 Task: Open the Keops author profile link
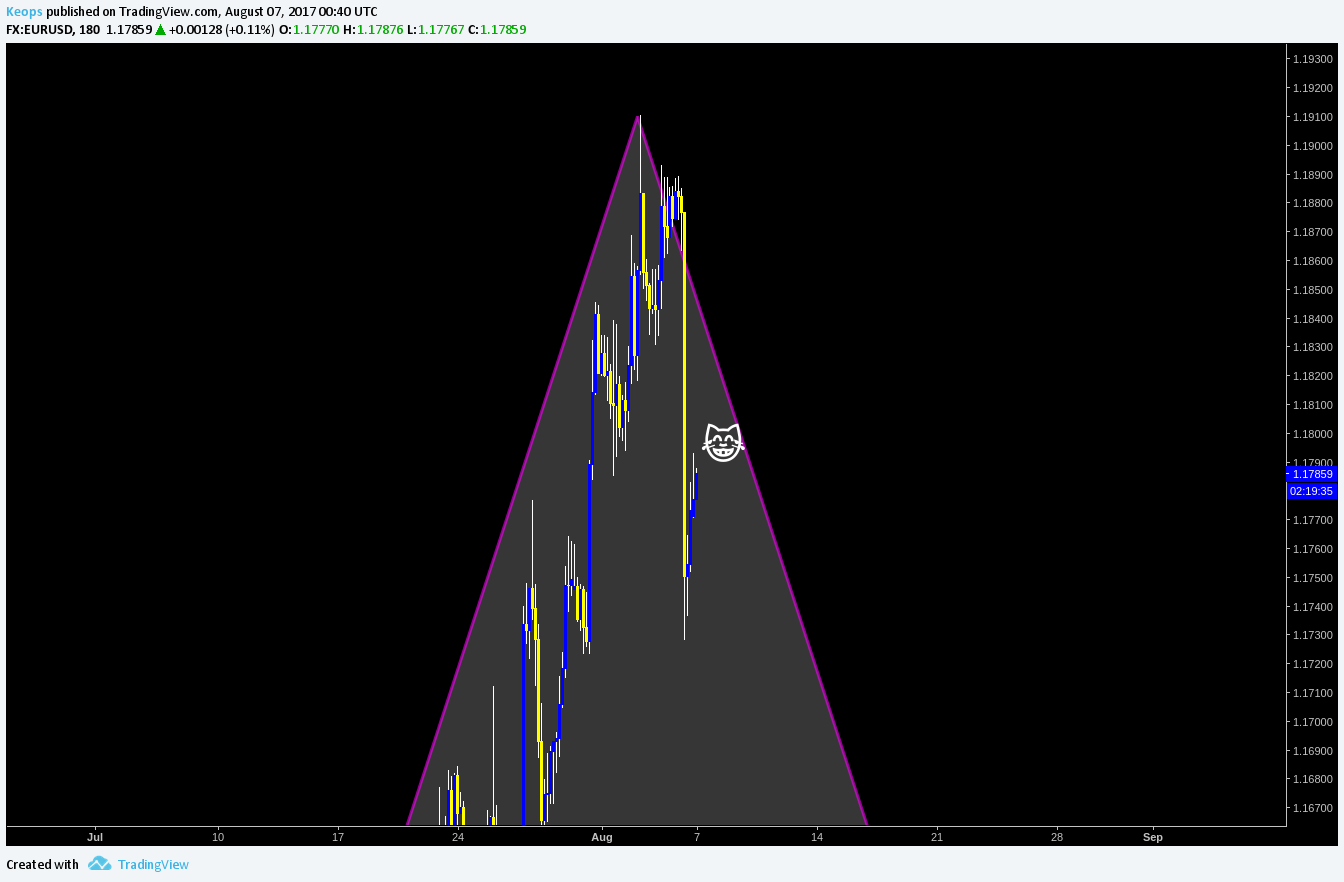pos(23,11)
